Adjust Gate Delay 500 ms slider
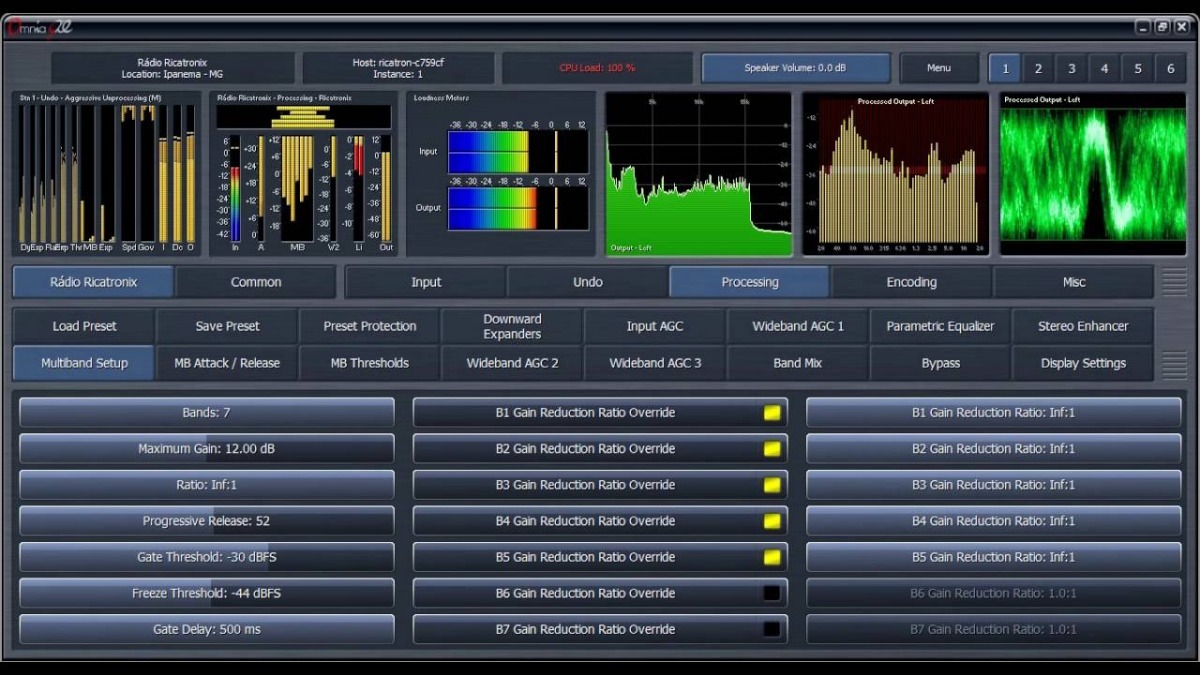The width and height of the screenshot is (1200, 675). tap(207, 629)
